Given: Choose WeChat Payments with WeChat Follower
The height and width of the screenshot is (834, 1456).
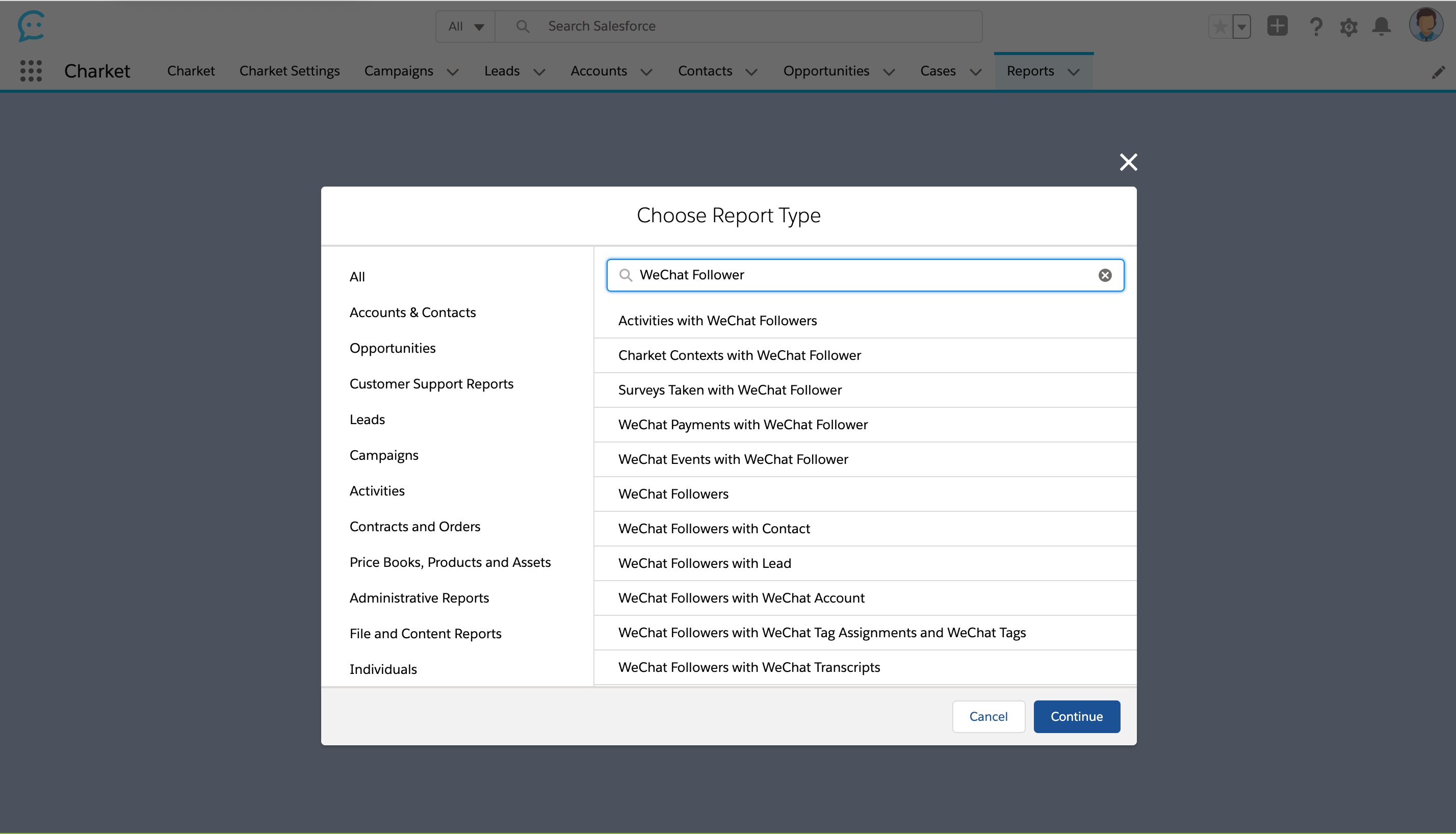Looking at the screenshot, I should 865,425.
